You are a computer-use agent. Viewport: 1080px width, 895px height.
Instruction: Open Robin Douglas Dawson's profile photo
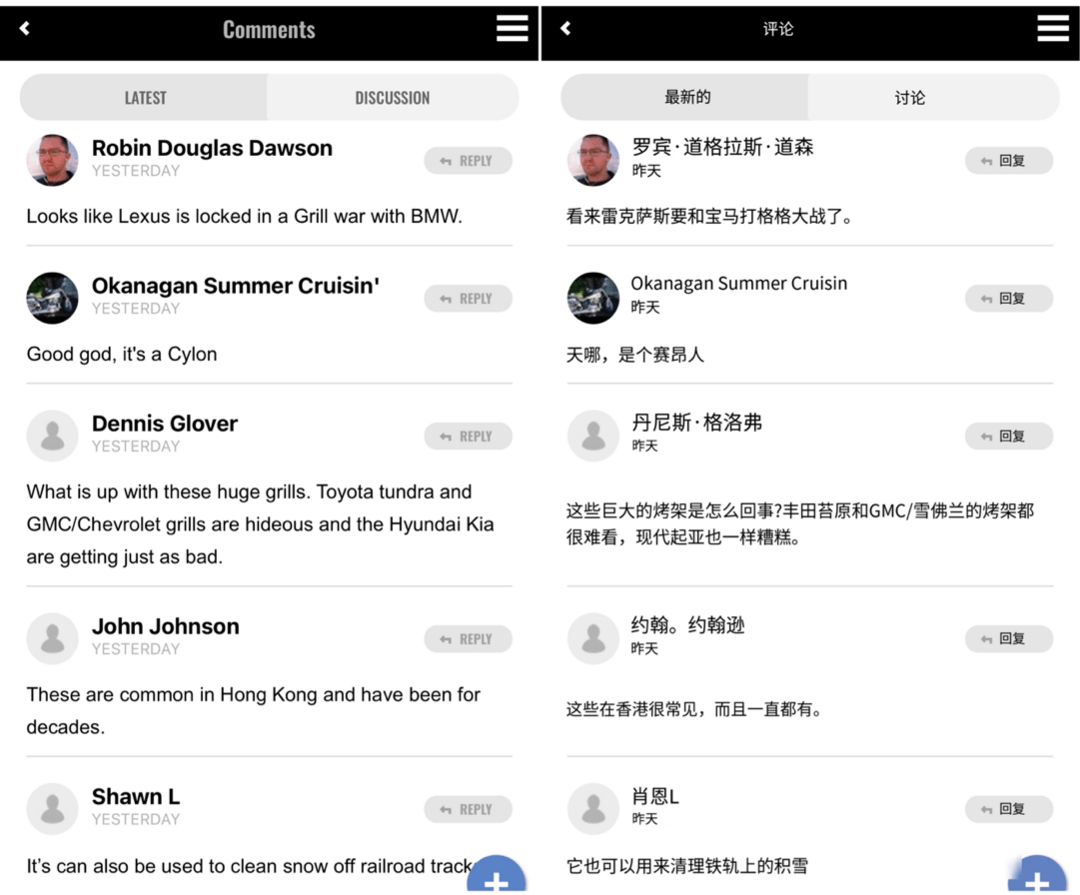click(x=52, y=160)
